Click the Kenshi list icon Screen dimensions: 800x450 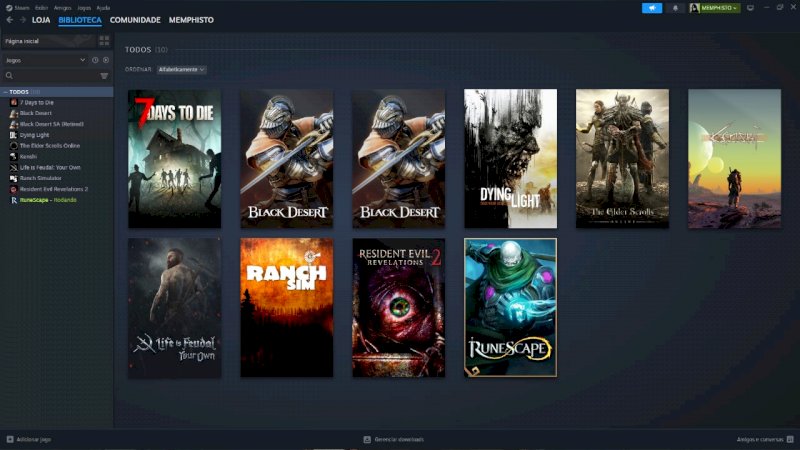pyautogui.click(x=14, y=157)
